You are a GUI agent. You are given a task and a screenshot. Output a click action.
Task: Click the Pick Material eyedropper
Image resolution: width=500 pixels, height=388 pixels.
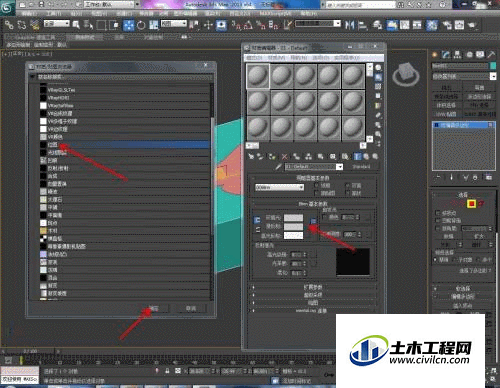click(278, 167)
